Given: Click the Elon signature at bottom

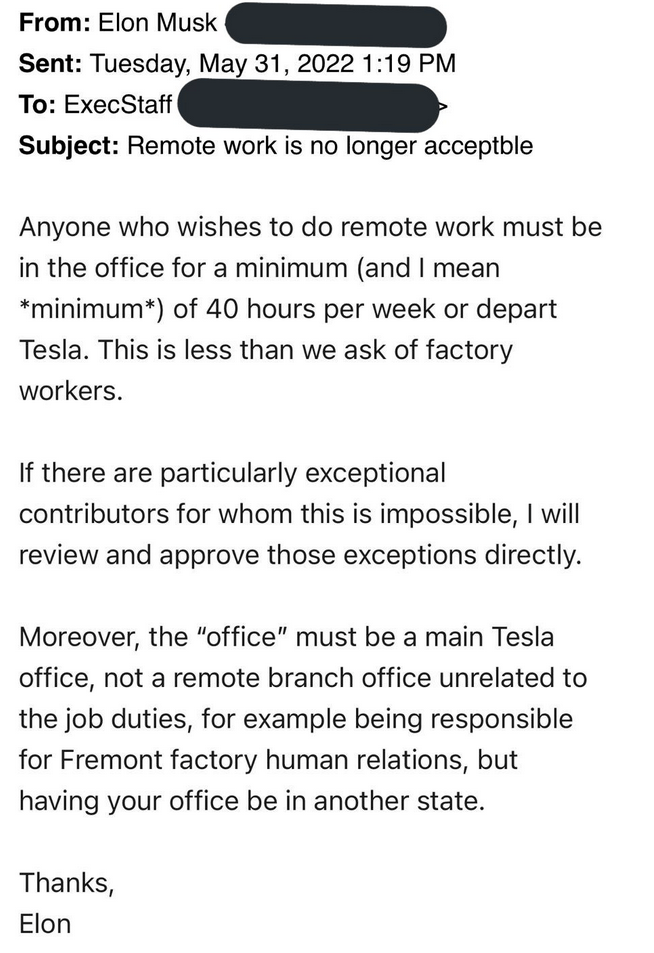Looking at the screenshot, I should (x=45, y=924).
